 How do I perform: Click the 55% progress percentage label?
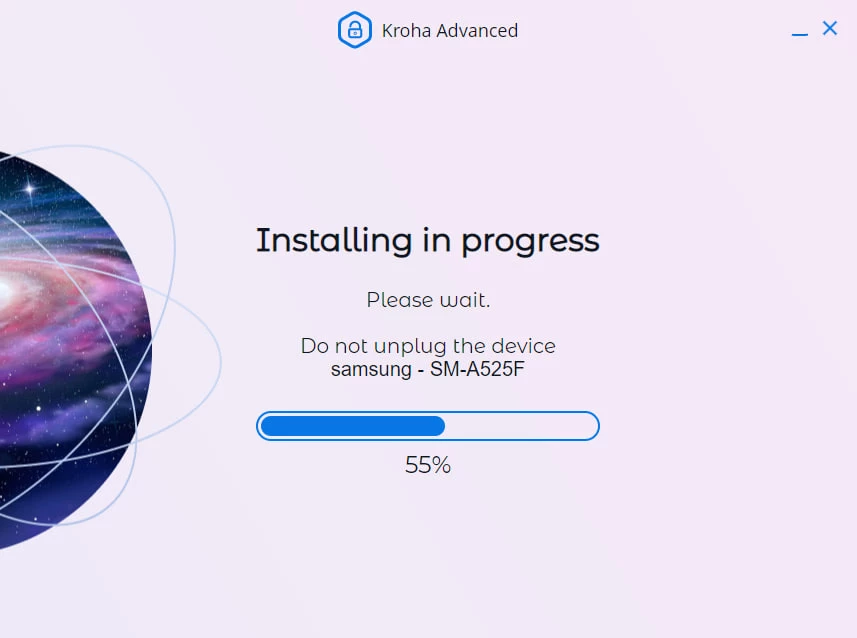pyautogui.click(x=428, y=465)
